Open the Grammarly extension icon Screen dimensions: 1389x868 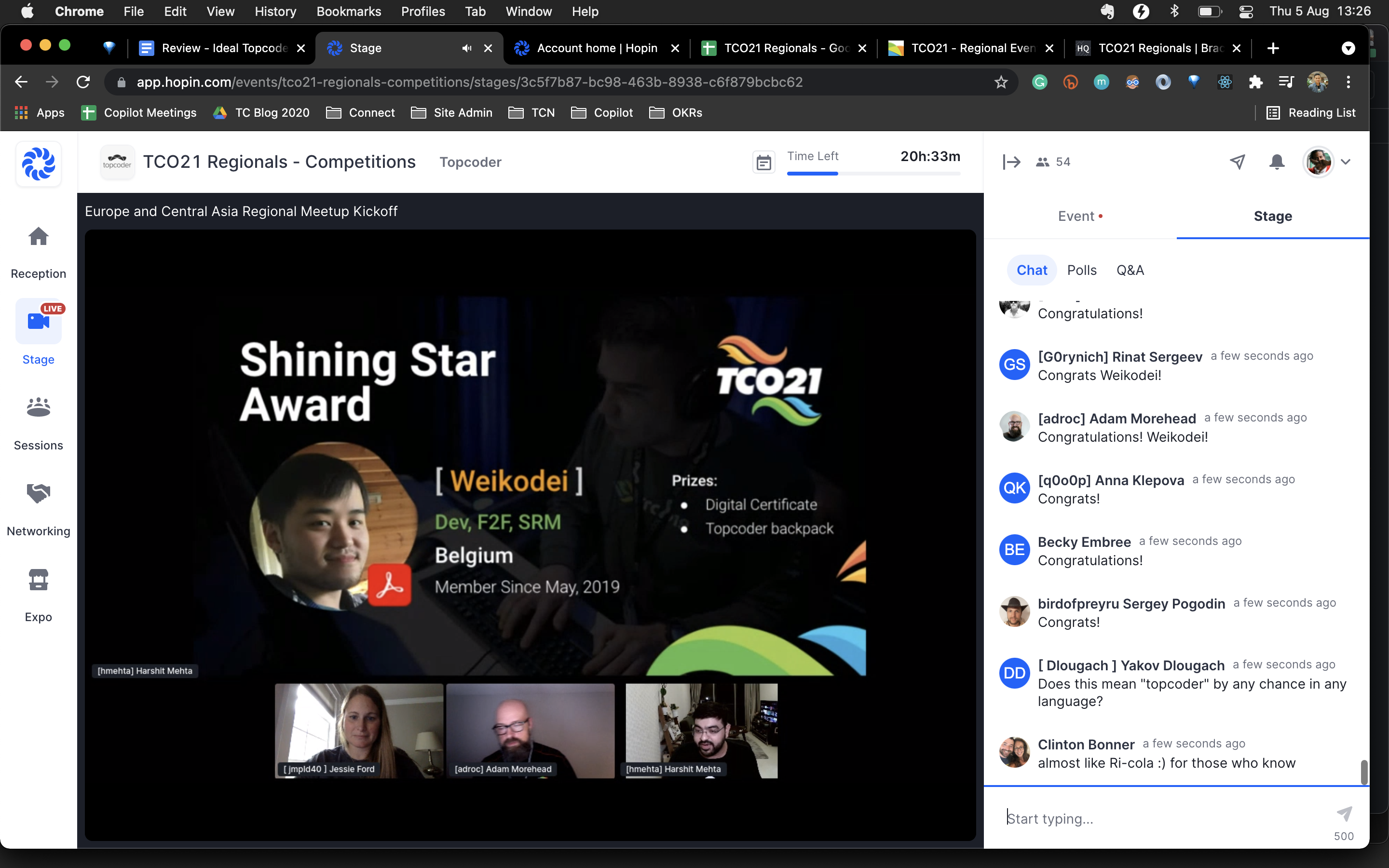(1039, 82)
